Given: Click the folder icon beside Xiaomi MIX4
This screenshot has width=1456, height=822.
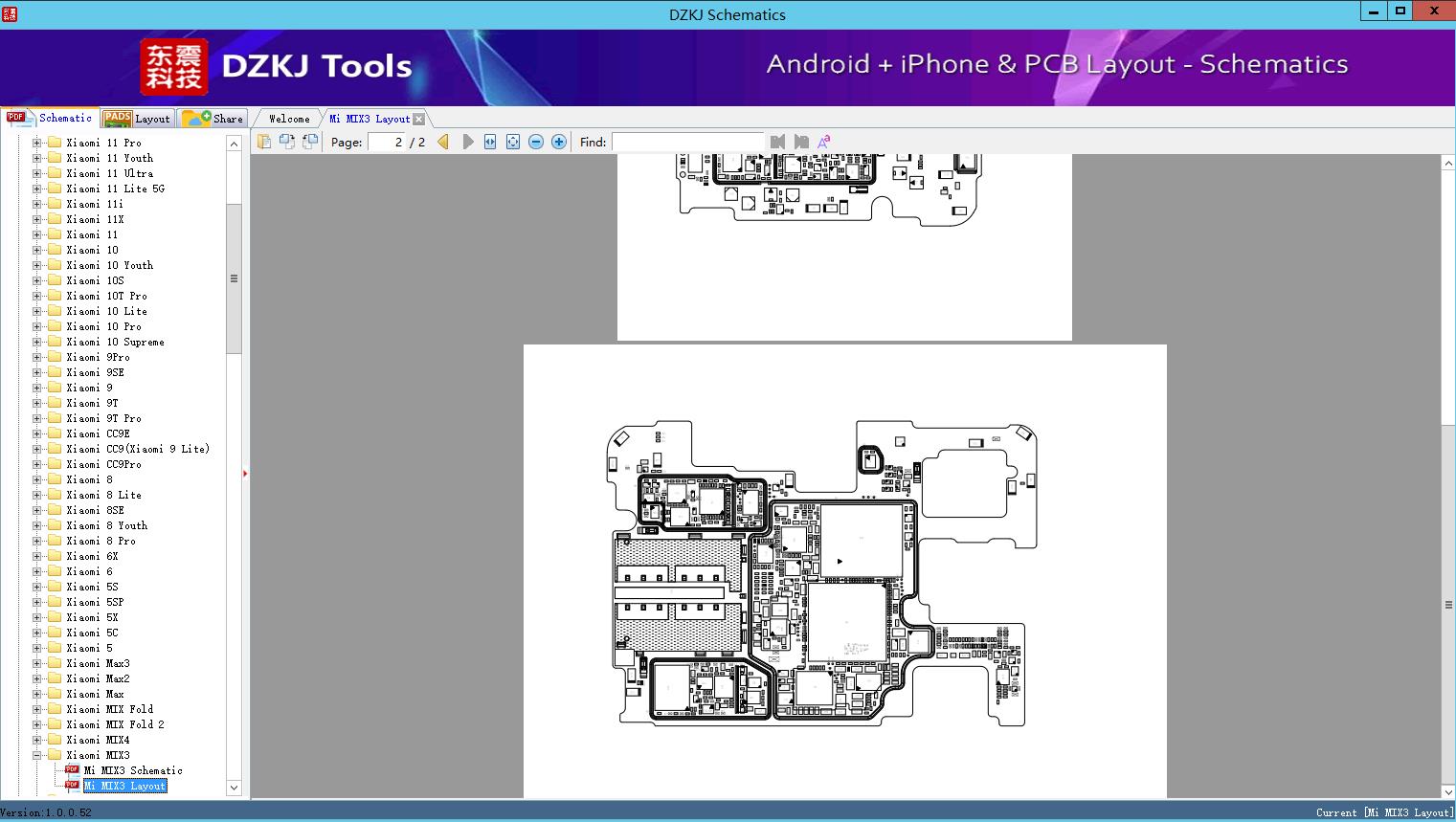Looking at the screenshot, I should [x=55, y=740].
